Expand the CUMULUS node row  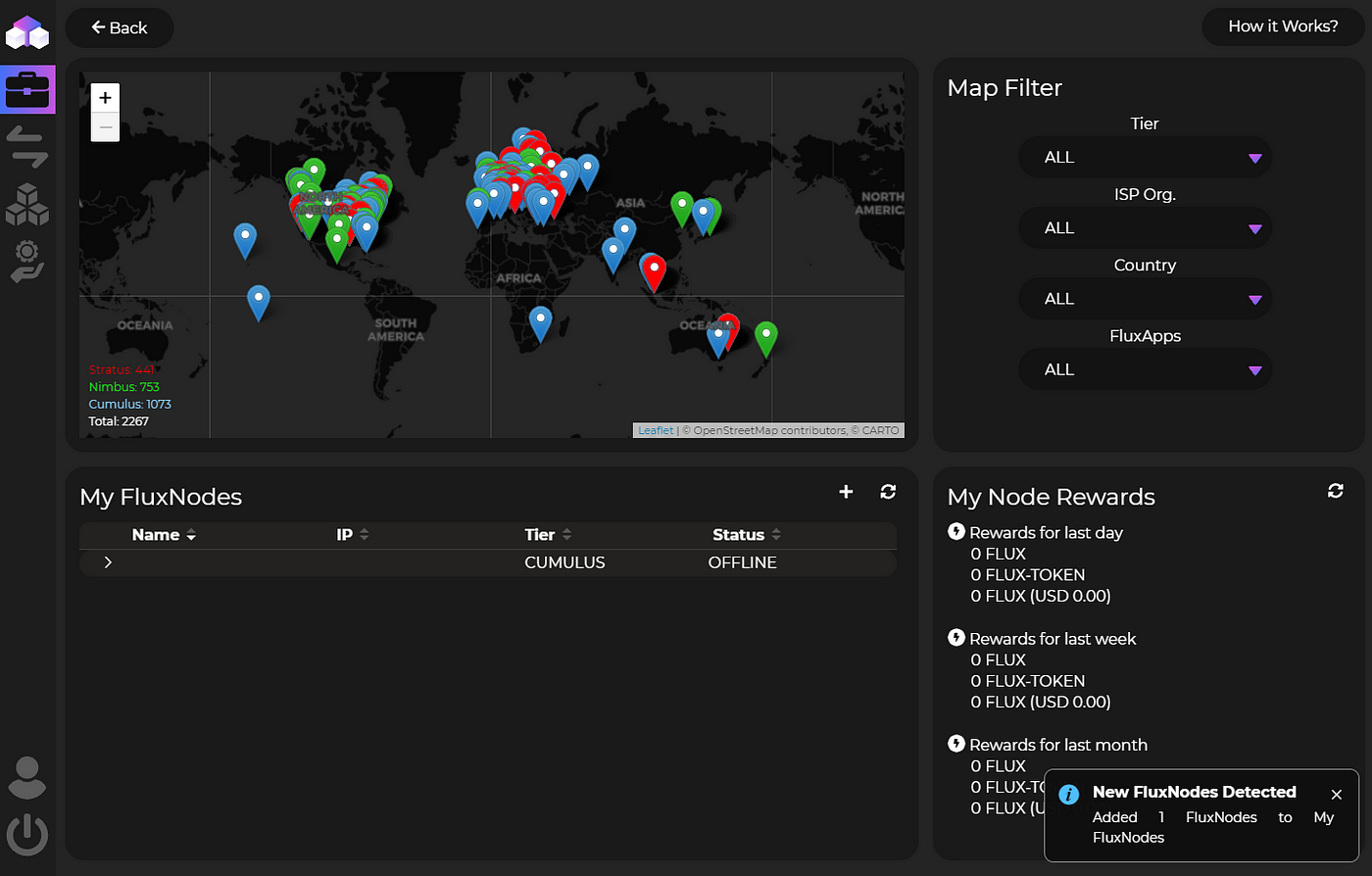(108, 562)
